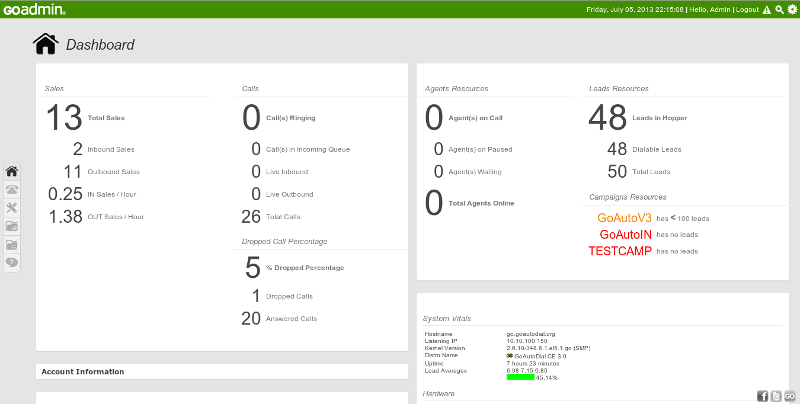Click the warning triangle alert icon
800x404 pixels.
click(x=766, y=10)
